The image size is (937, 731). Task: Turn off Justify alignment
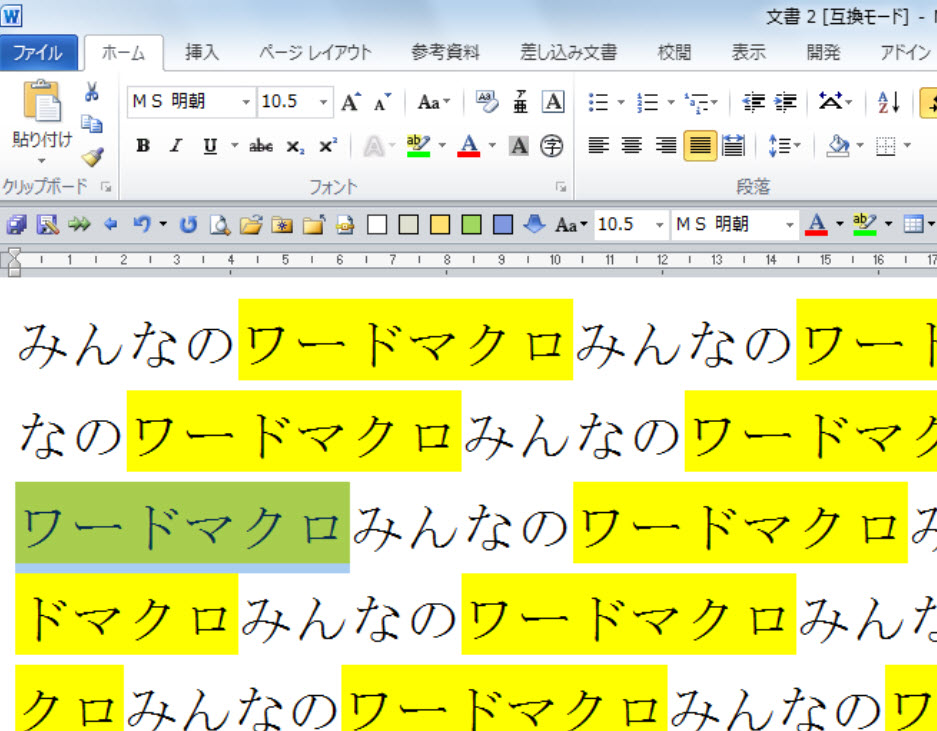click(x=700, y=147)
